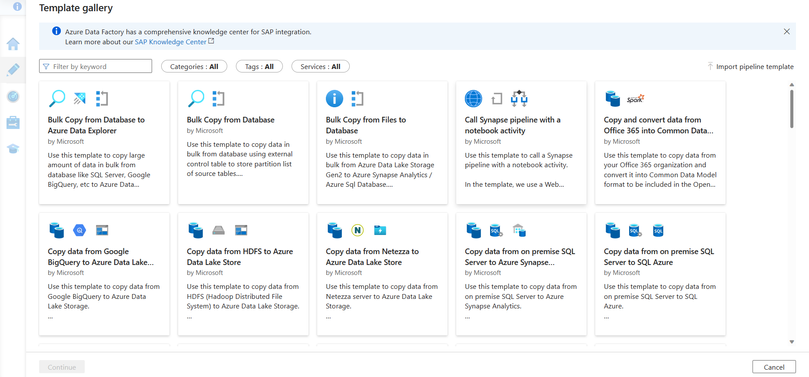Click the If Condition icon on Synapse pipeline card

pyautogui.click(x=519, y=98)
